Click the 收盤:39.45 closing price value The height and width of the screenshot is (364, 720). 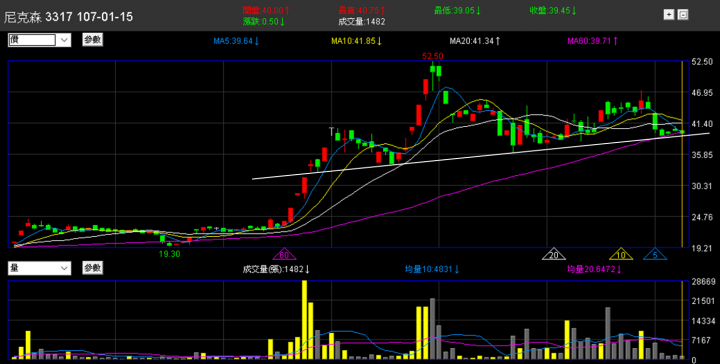553,10
